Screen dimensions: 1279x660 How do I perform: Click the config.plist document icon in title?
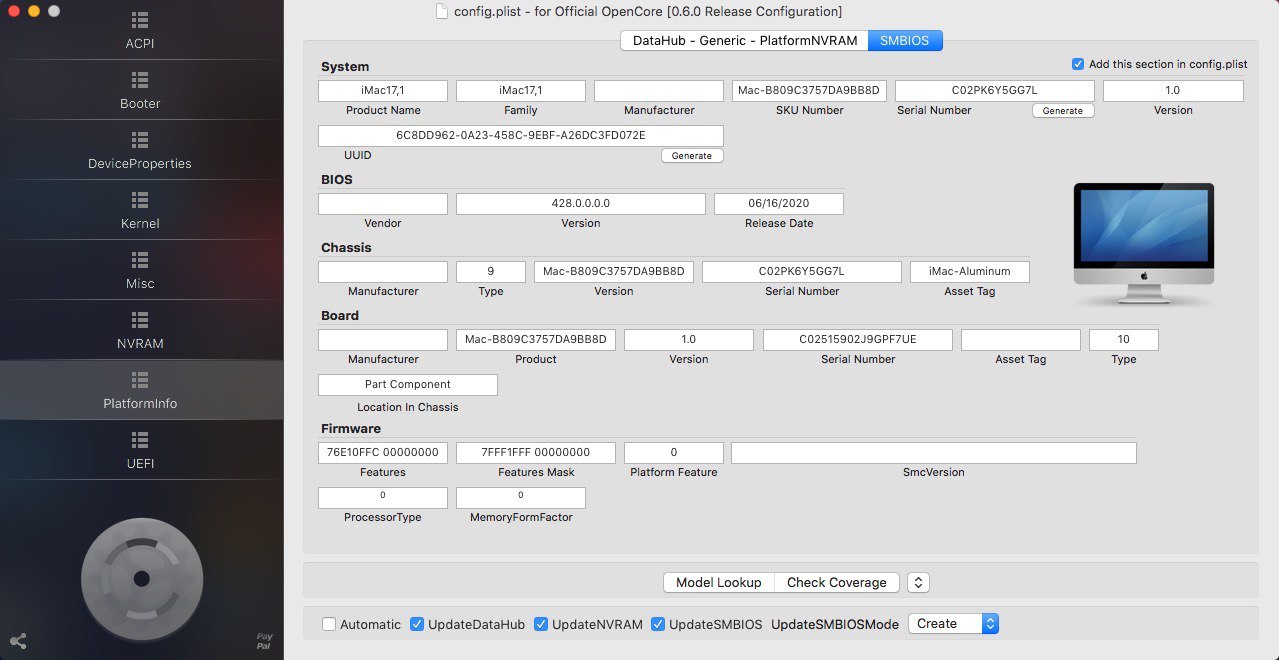tap(443, 12)
